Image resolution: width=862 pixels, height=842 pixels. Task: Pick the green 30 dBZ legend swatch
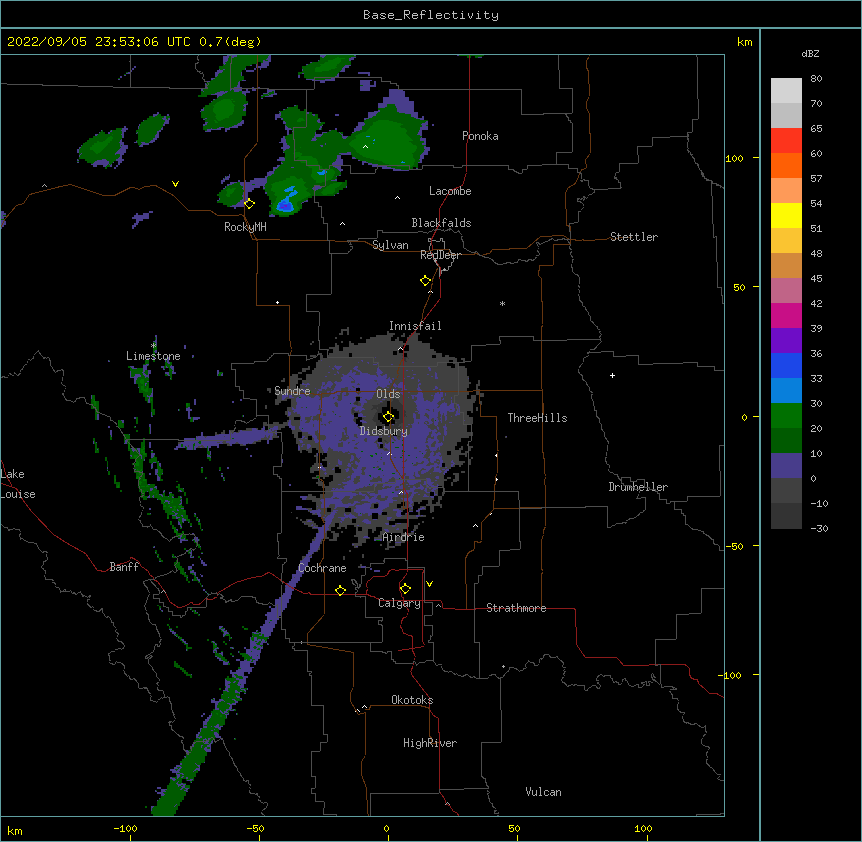(786, 416)
